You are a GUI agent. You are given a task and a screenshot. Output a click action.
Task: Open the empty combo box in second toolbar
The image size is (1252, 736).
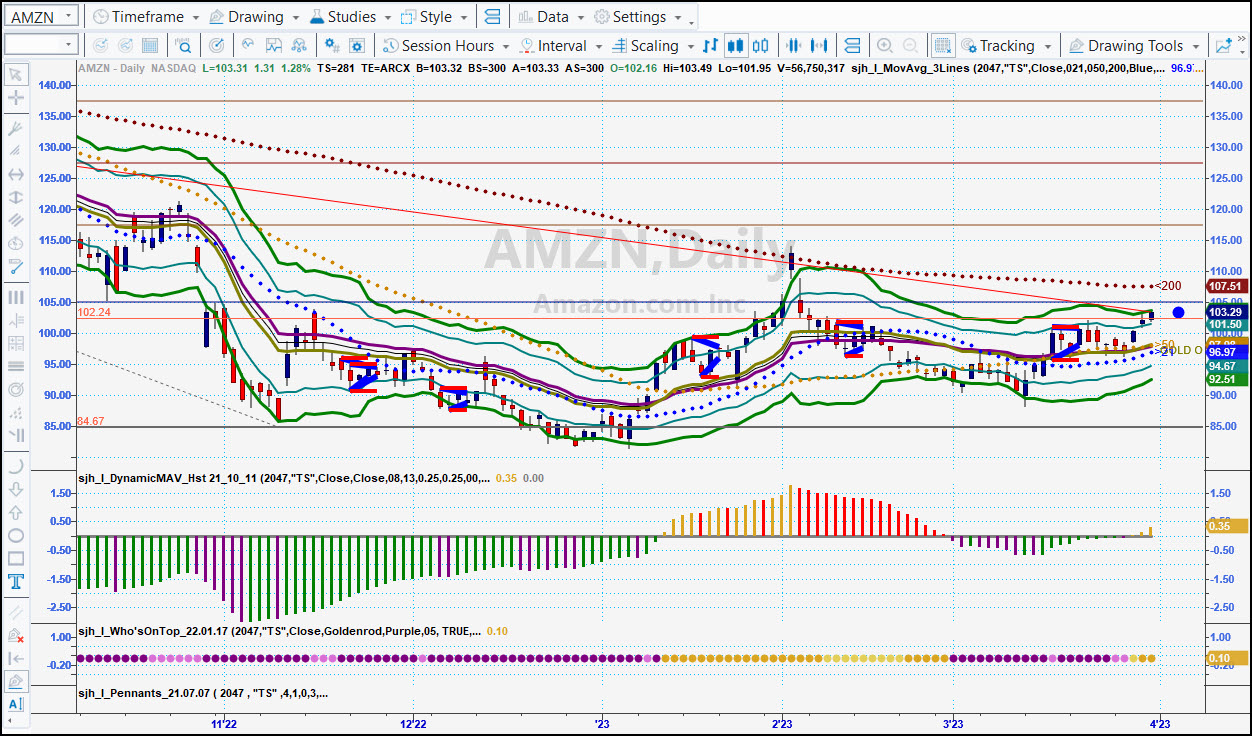(40, 44)
